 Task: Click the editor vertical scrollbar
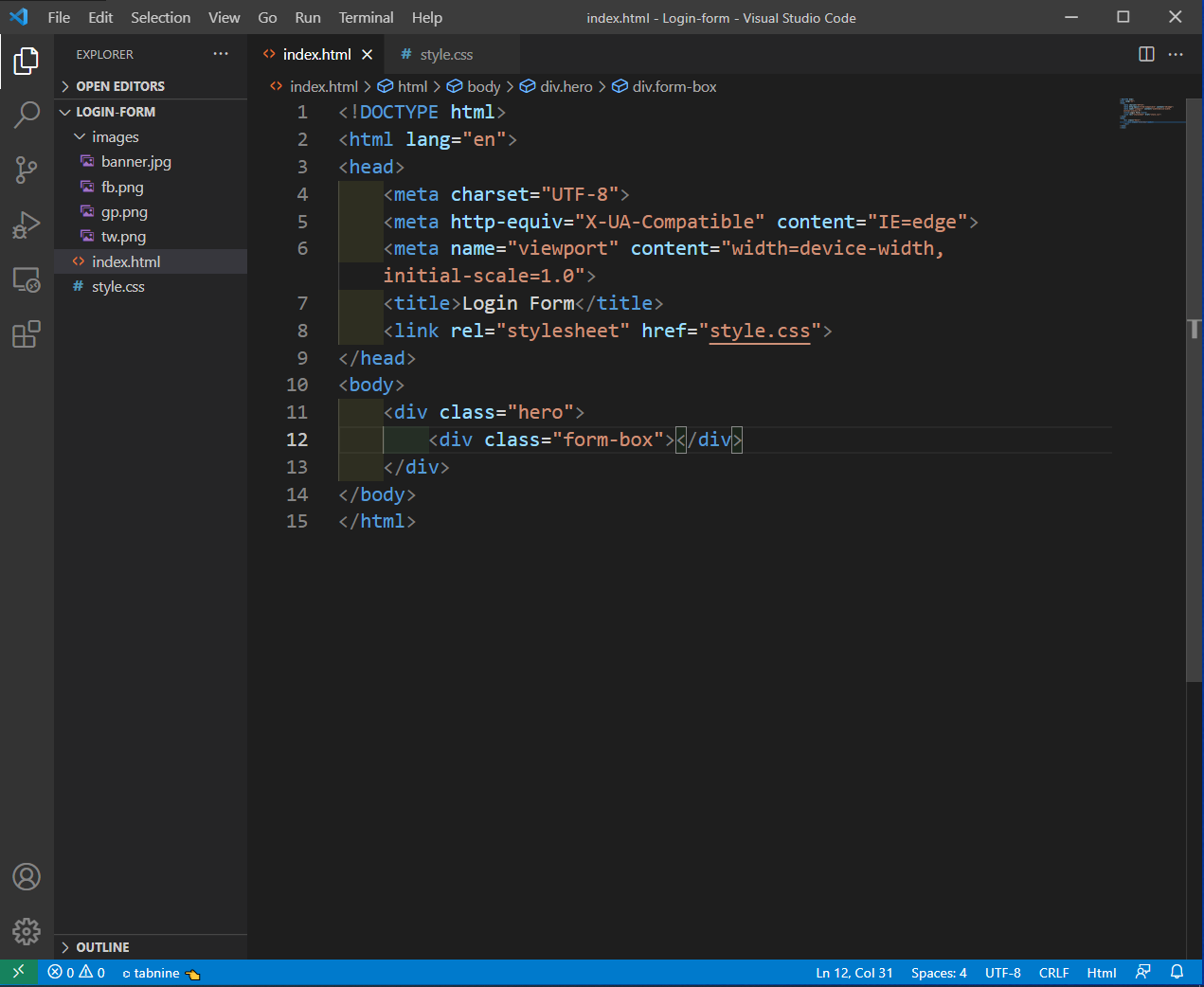(x=1195, y=388)
